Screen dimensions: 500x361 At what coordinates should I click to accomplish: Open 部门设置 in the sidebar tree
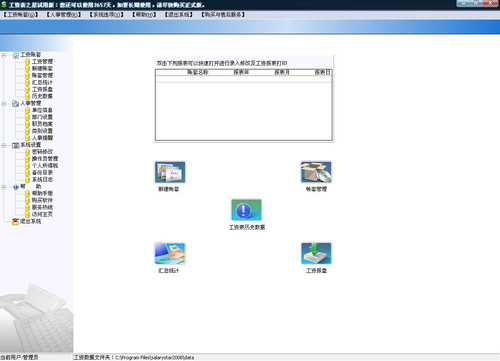(42, 117)
